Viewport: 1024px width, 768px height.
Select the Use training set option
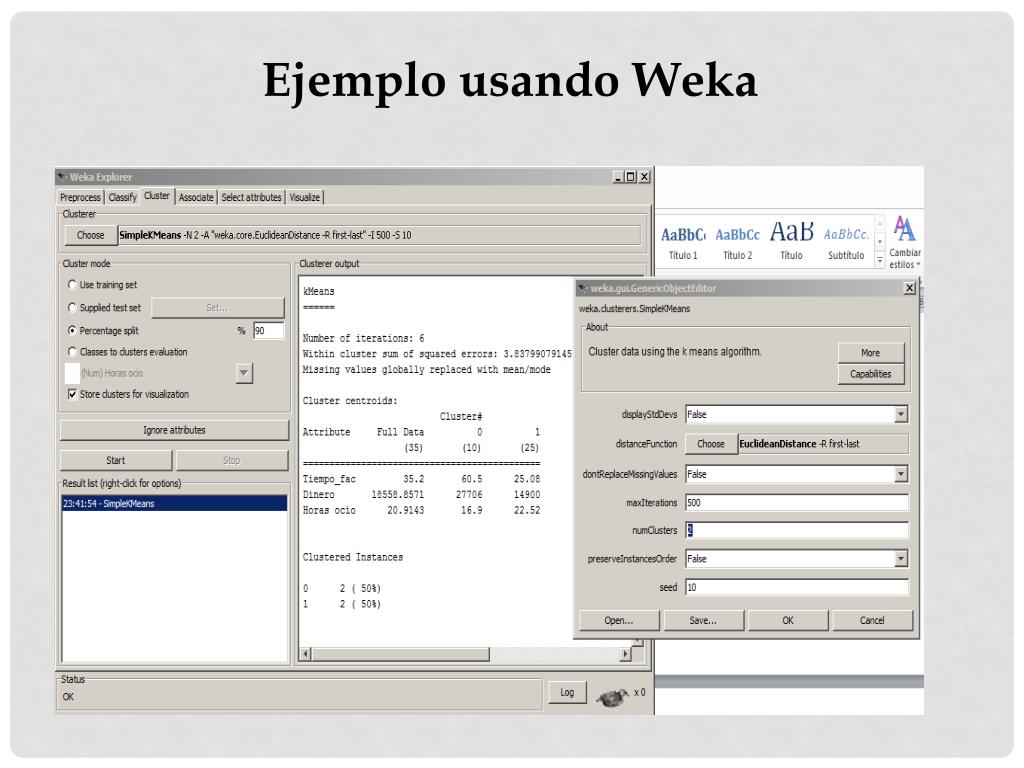click(x=72, y=285)
